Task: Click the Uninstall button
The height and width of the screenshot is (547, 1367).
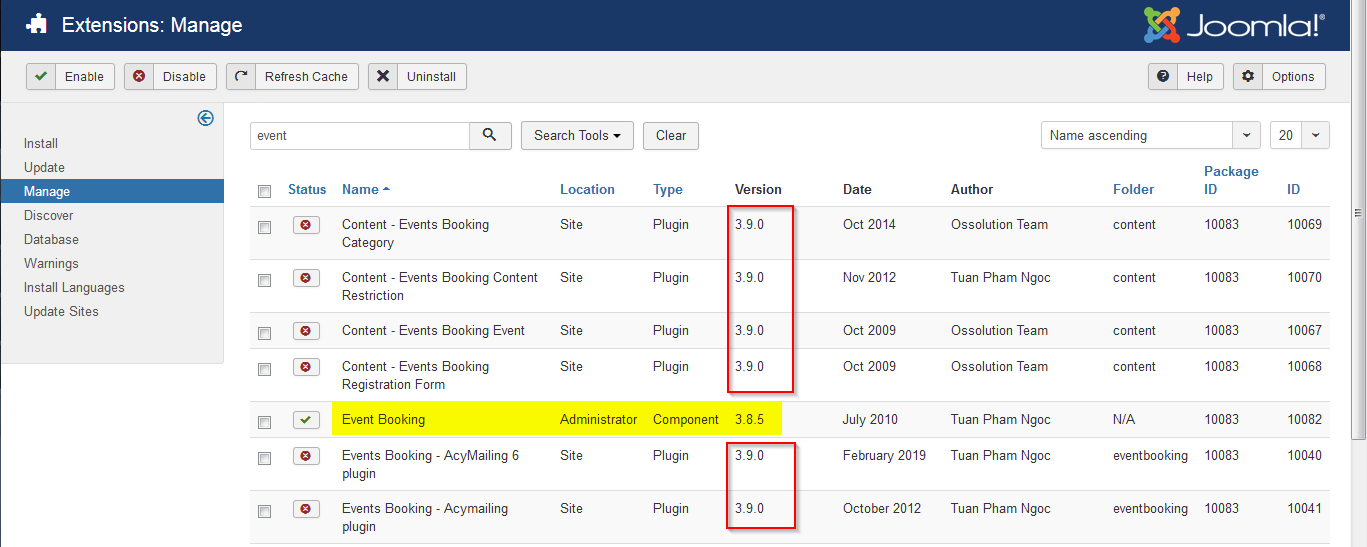Action: (x=417, y=77)
